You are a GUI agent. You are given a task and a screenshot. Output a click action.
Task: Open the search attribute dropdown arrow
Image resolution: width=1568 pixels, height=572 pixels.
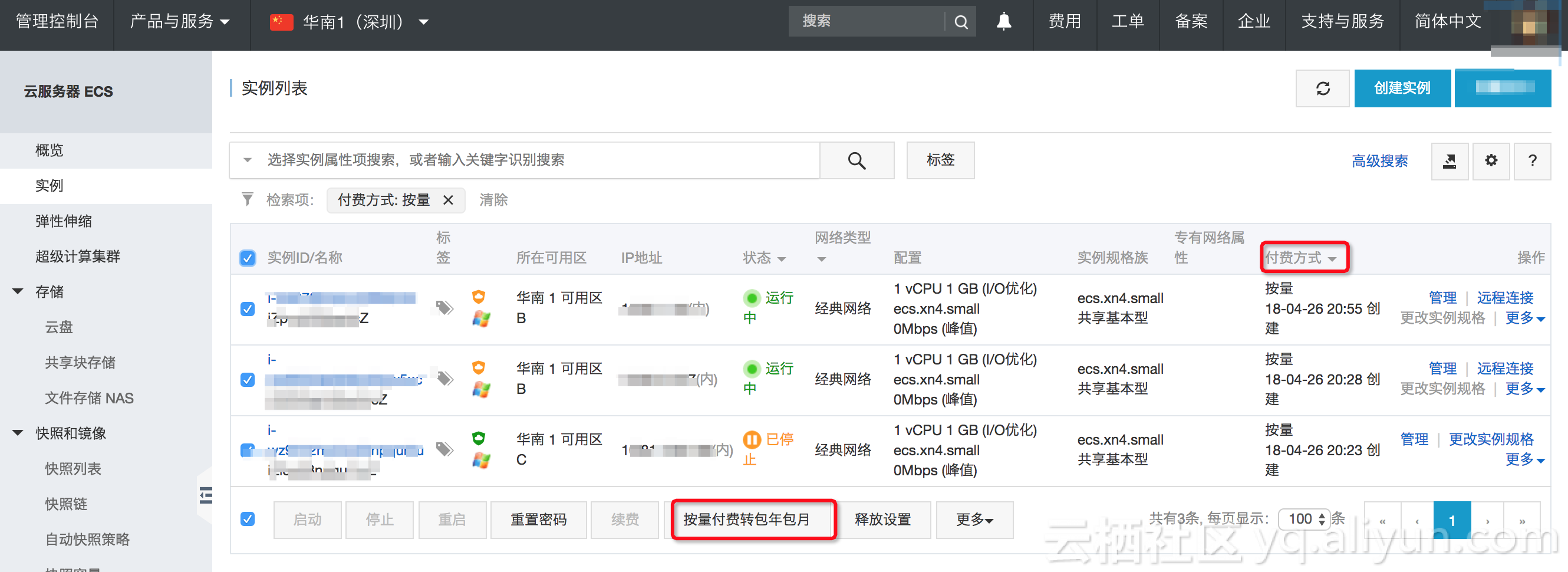247,160
